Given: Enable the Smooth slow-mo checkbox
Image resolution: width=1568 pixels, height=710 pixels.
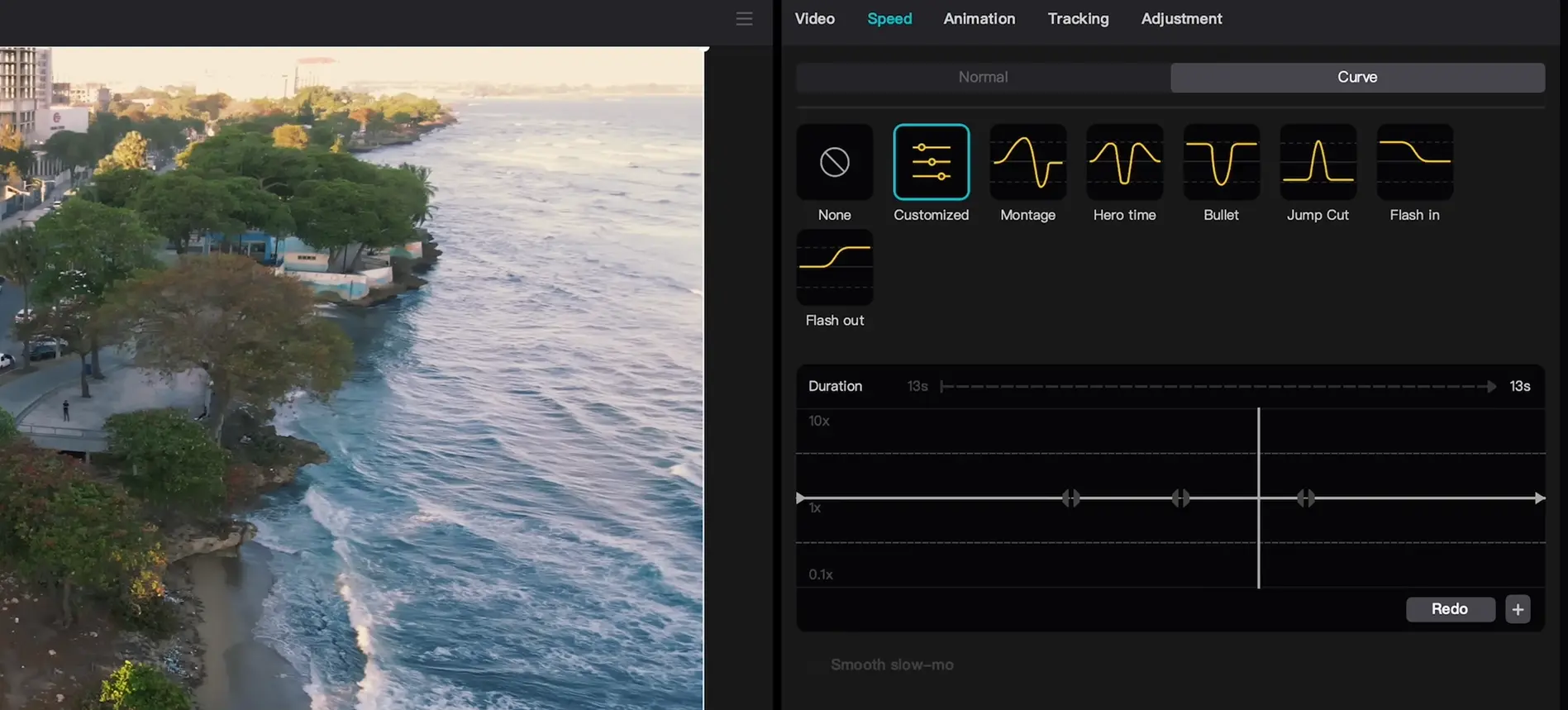Looking at the screenshot, I should [x=816, y=665].
